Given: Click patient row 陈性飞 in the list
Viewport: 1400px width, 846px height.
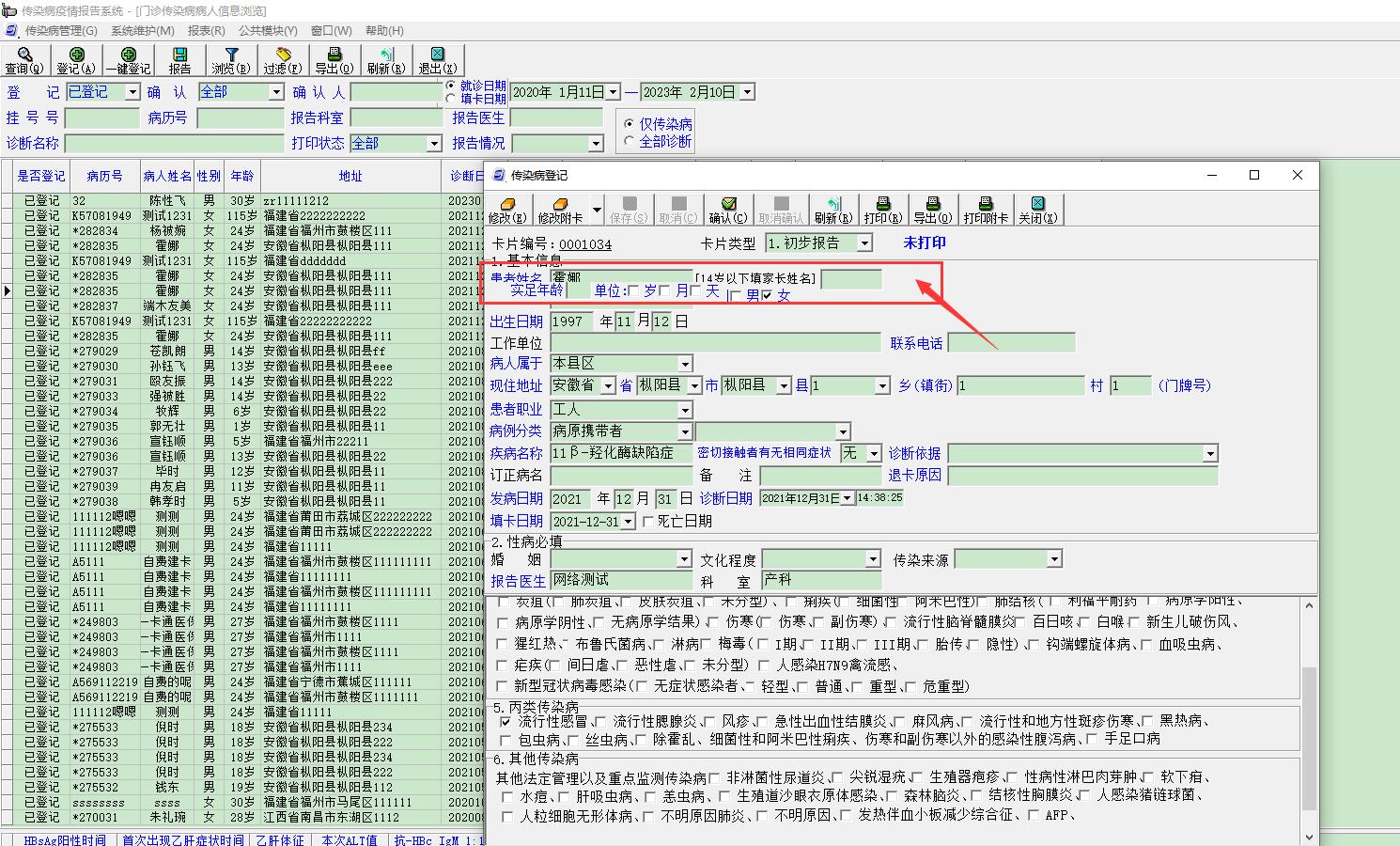Looking at the screenshot, I should [x=167, y=200].
